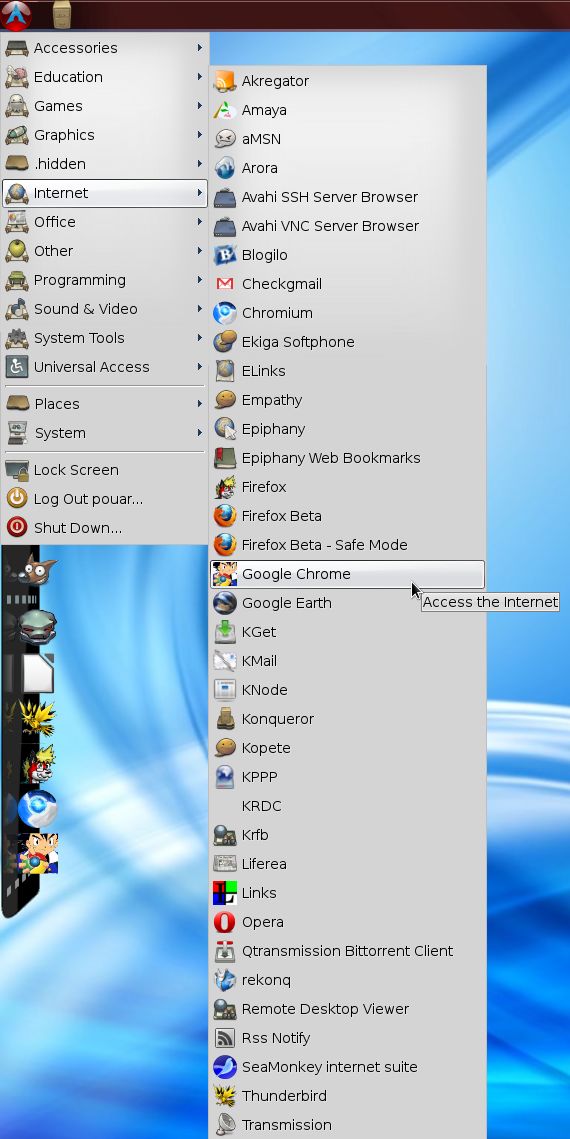570x1139 pixels.
Task: Click the Thunderbird icon
Action: point(225,1095)
